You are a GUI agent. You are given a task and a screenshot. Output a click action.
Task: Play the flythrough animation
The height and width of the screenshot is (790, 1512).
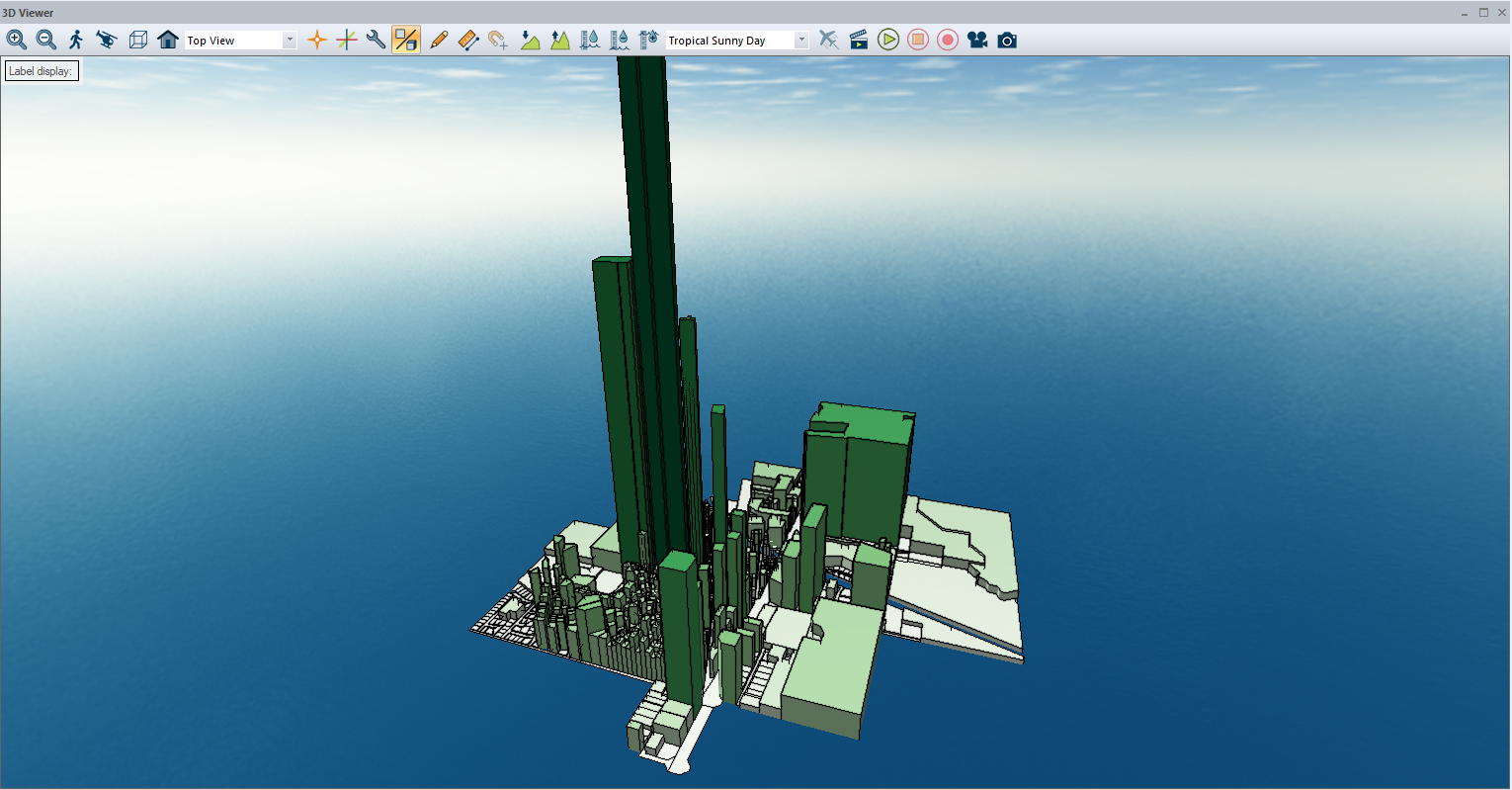[888, 40]
